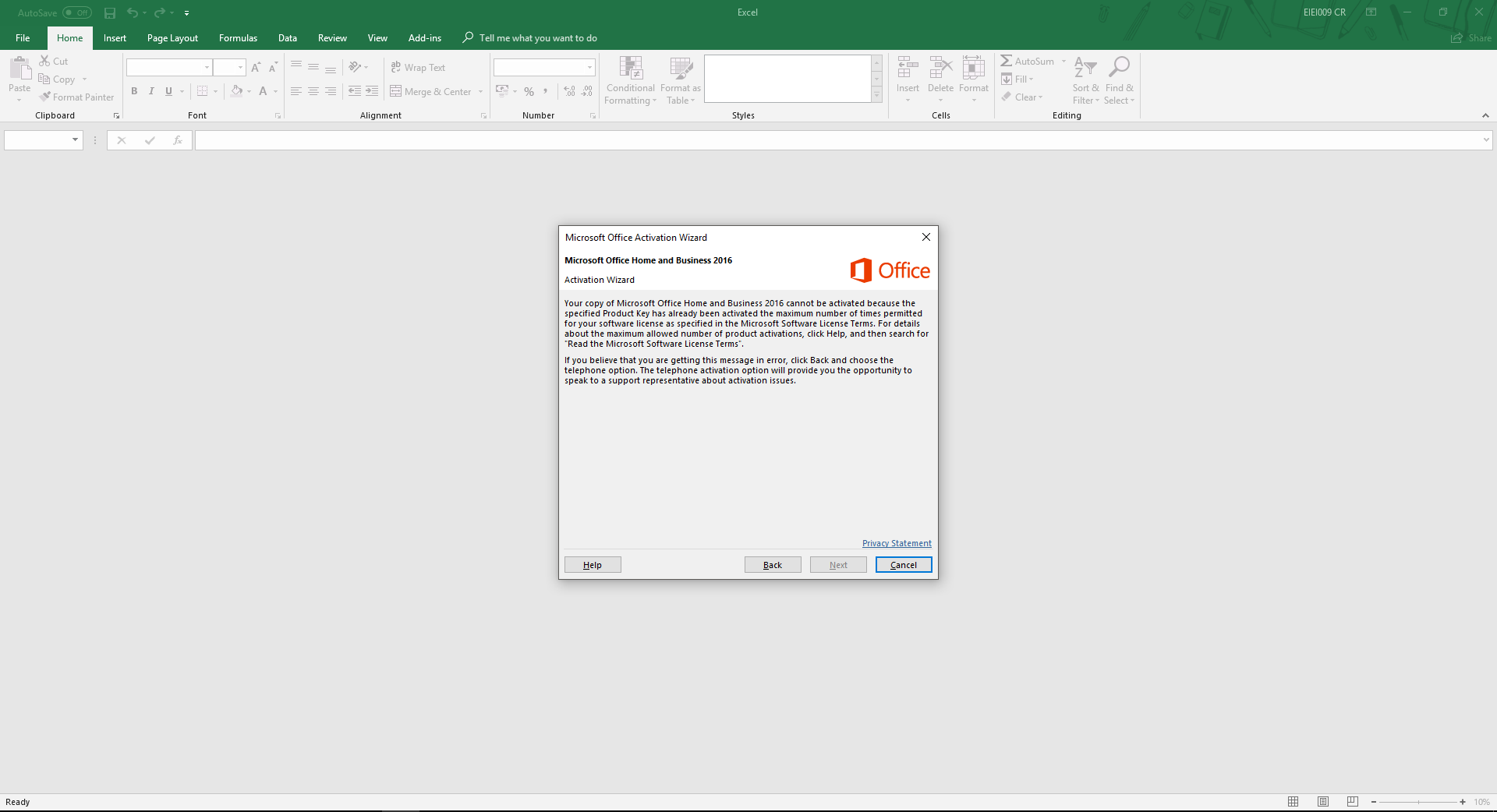Click Decrease Decimal icon
This screenshot has height=812, width=1497.
[587, 91]
